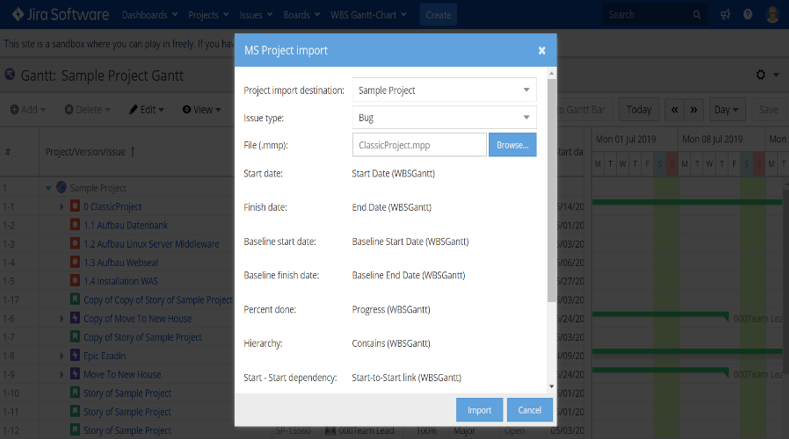789x439 pixels.
Task: Click the dialog scrollbar up arrow
Action: (551, 74)
